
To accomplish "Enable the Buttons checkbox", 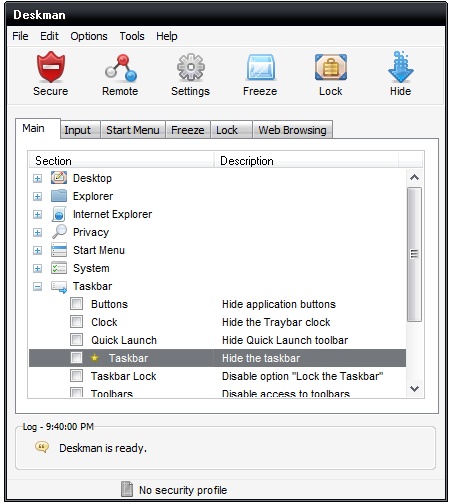I will click(x=77, y=304).
